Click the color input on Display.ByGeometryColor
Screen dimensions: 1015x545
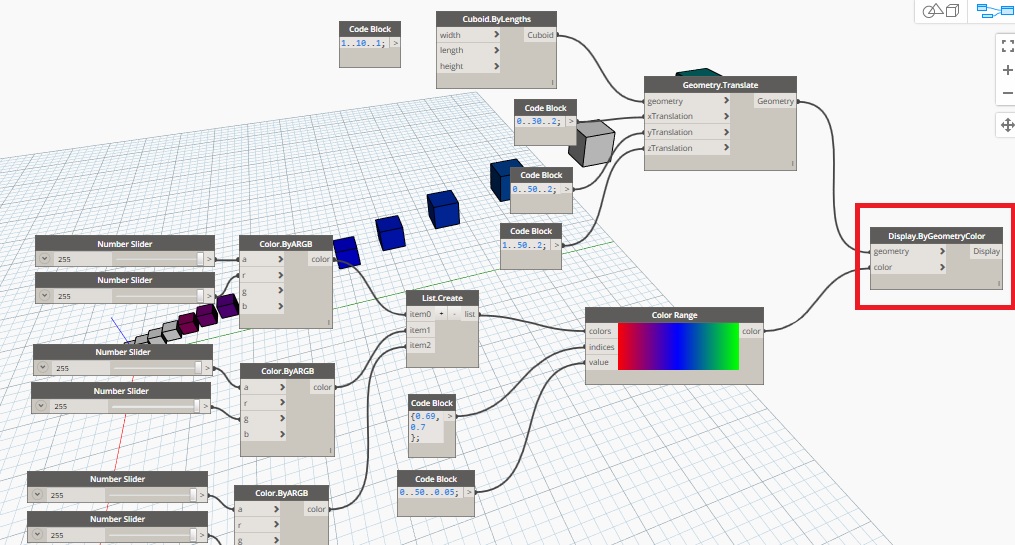click(x=907, y=267)
